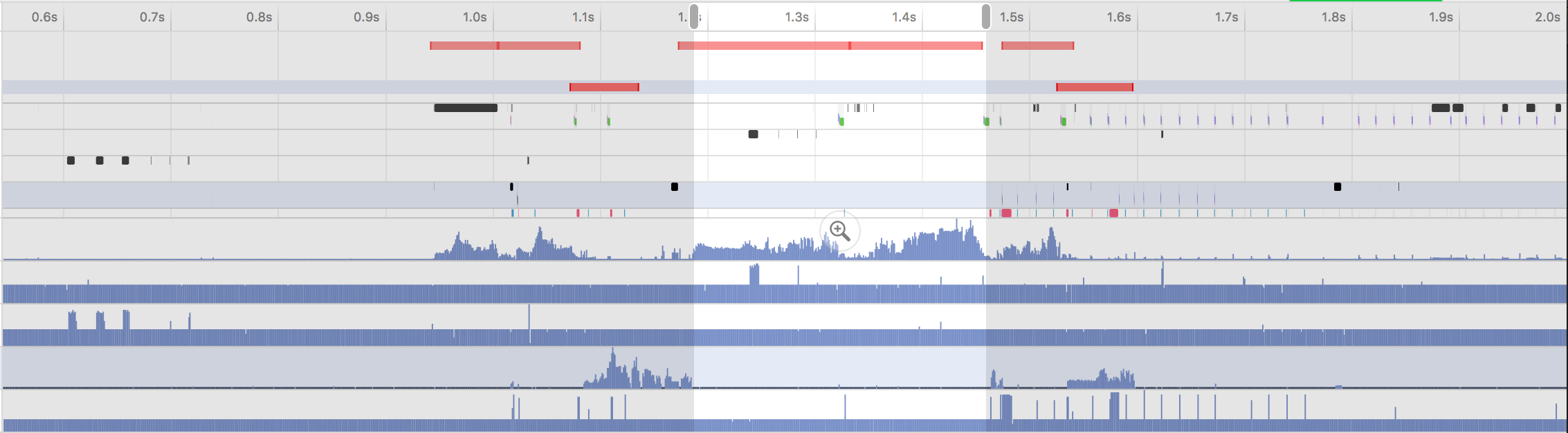Select the long black bar just before 1.0s
Image resolution: width=1568 pixels, height=433 pixels.
(x=466, y=108)
